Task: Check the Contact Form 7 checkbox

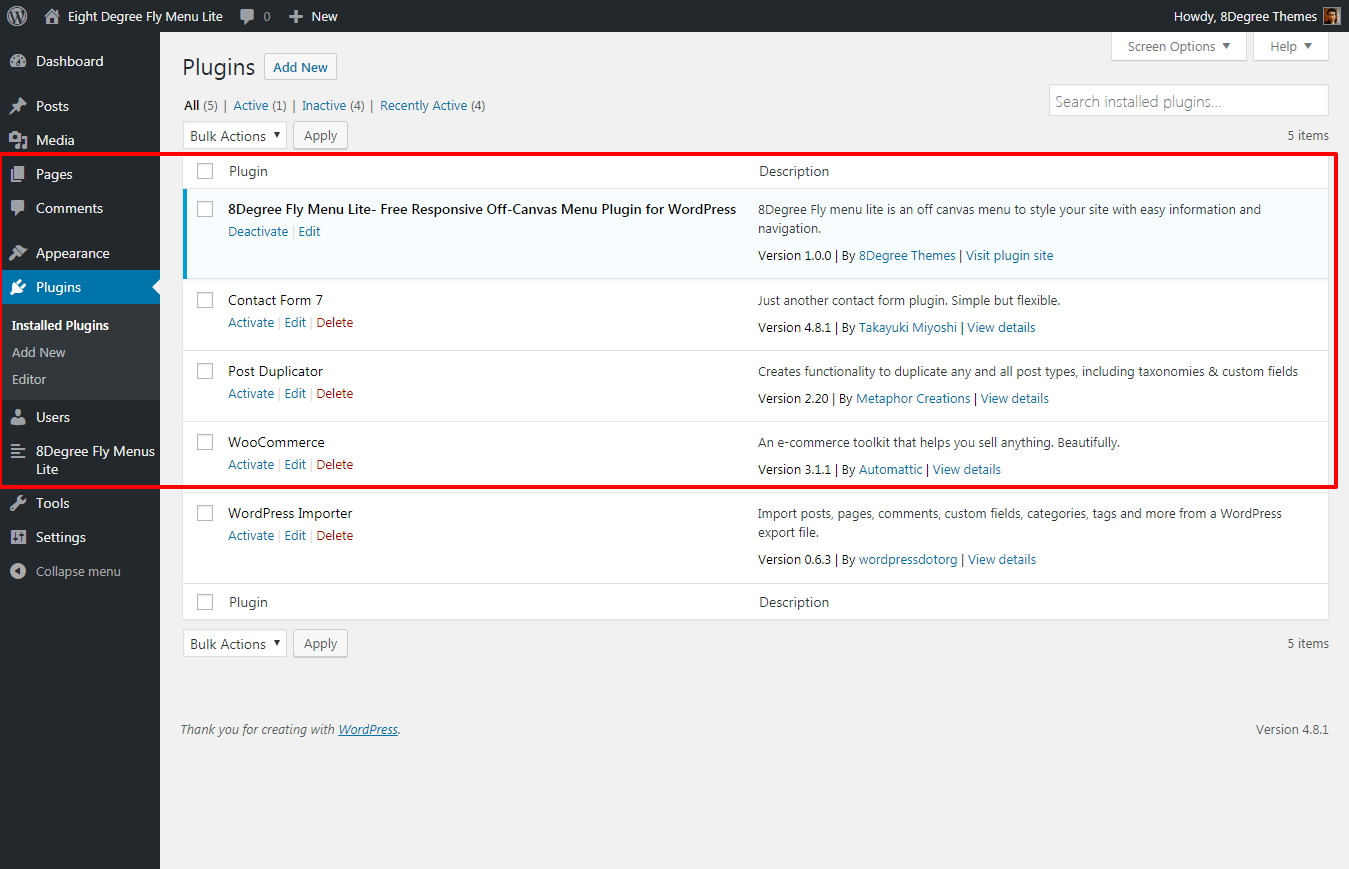Action: point(205,300)
